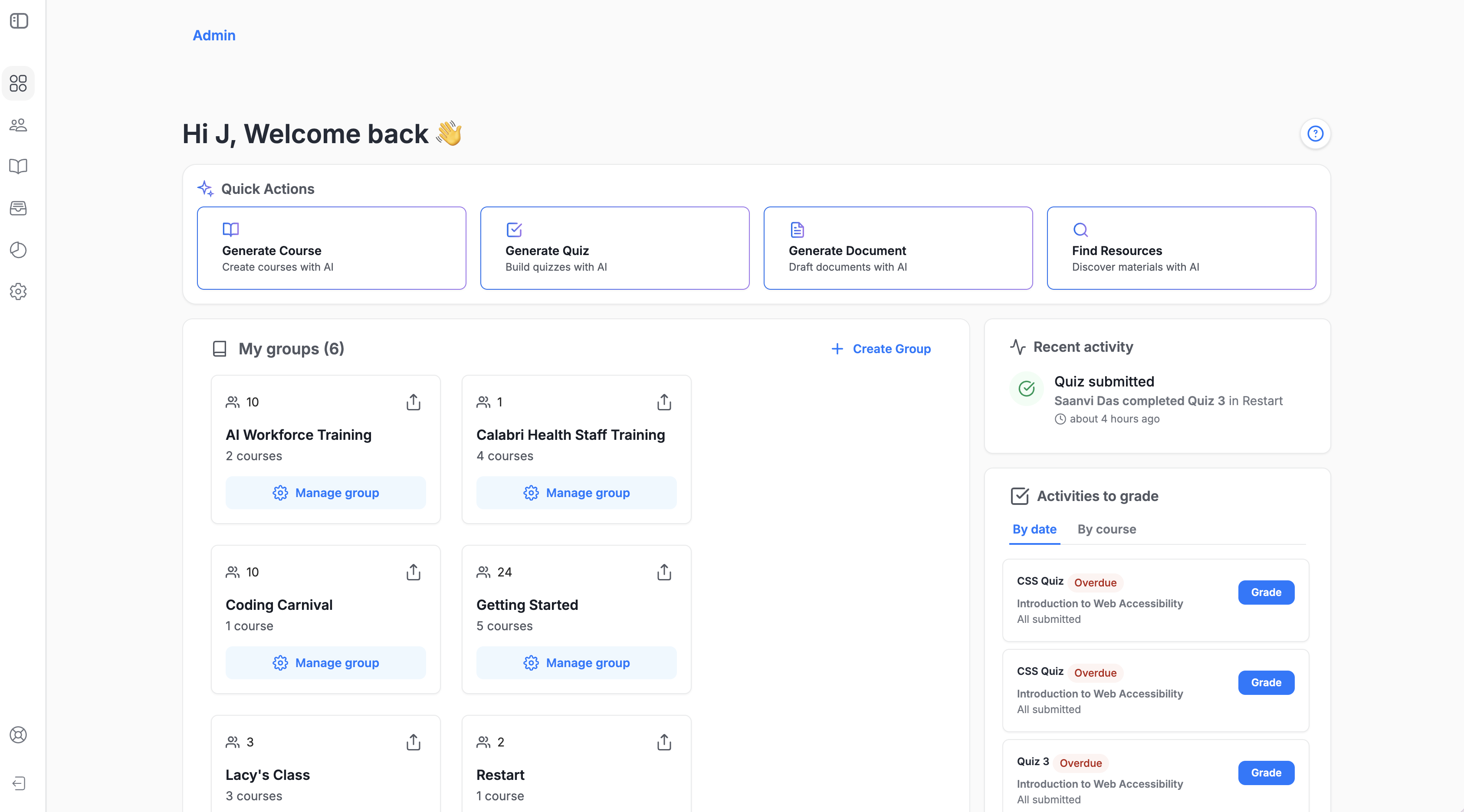Screen dimensions: 1464x812
Task: Open the Admin link at the top
Action: pyautogui.click(x=213, y=35)
